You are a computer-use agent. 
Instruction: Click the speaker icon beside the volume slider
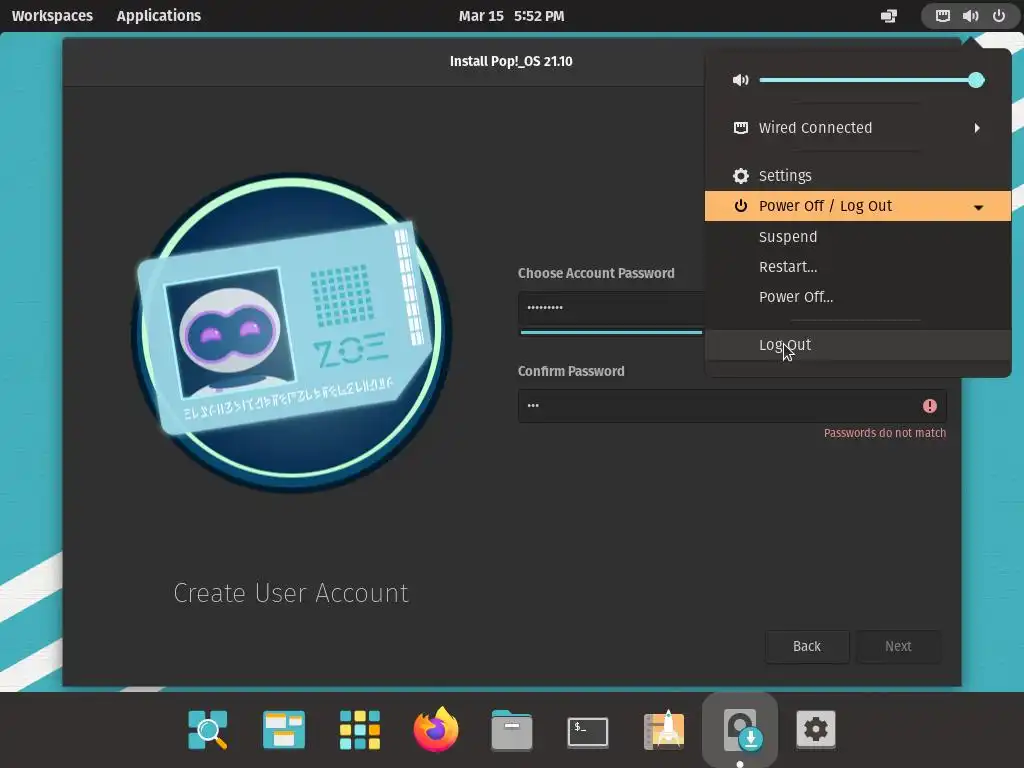click(741, 80)
